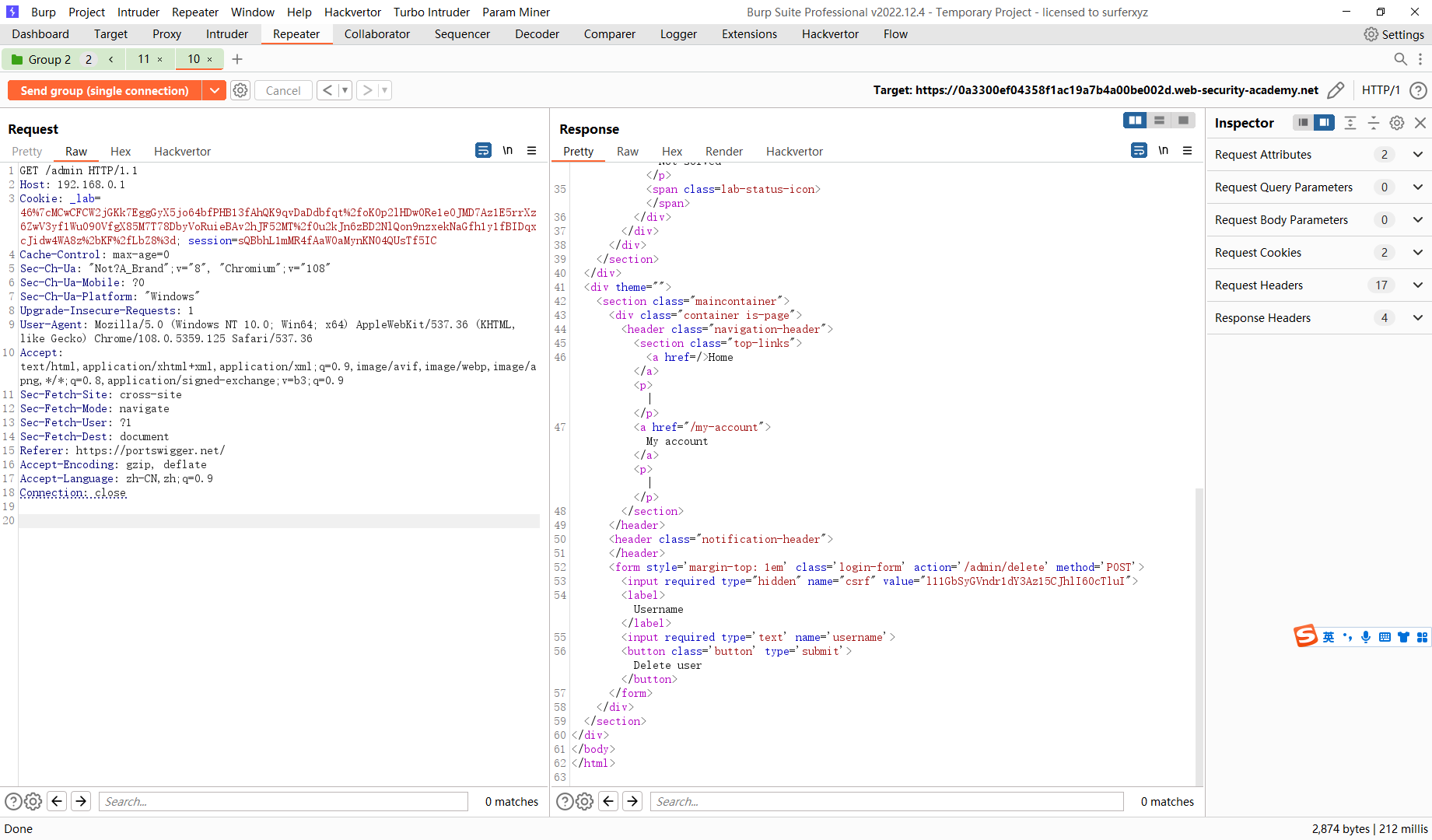Toggle word wrap in the Request editor
Image resolution: width=1432 pixels, height=840 pixels.
[x=483, y=150]
